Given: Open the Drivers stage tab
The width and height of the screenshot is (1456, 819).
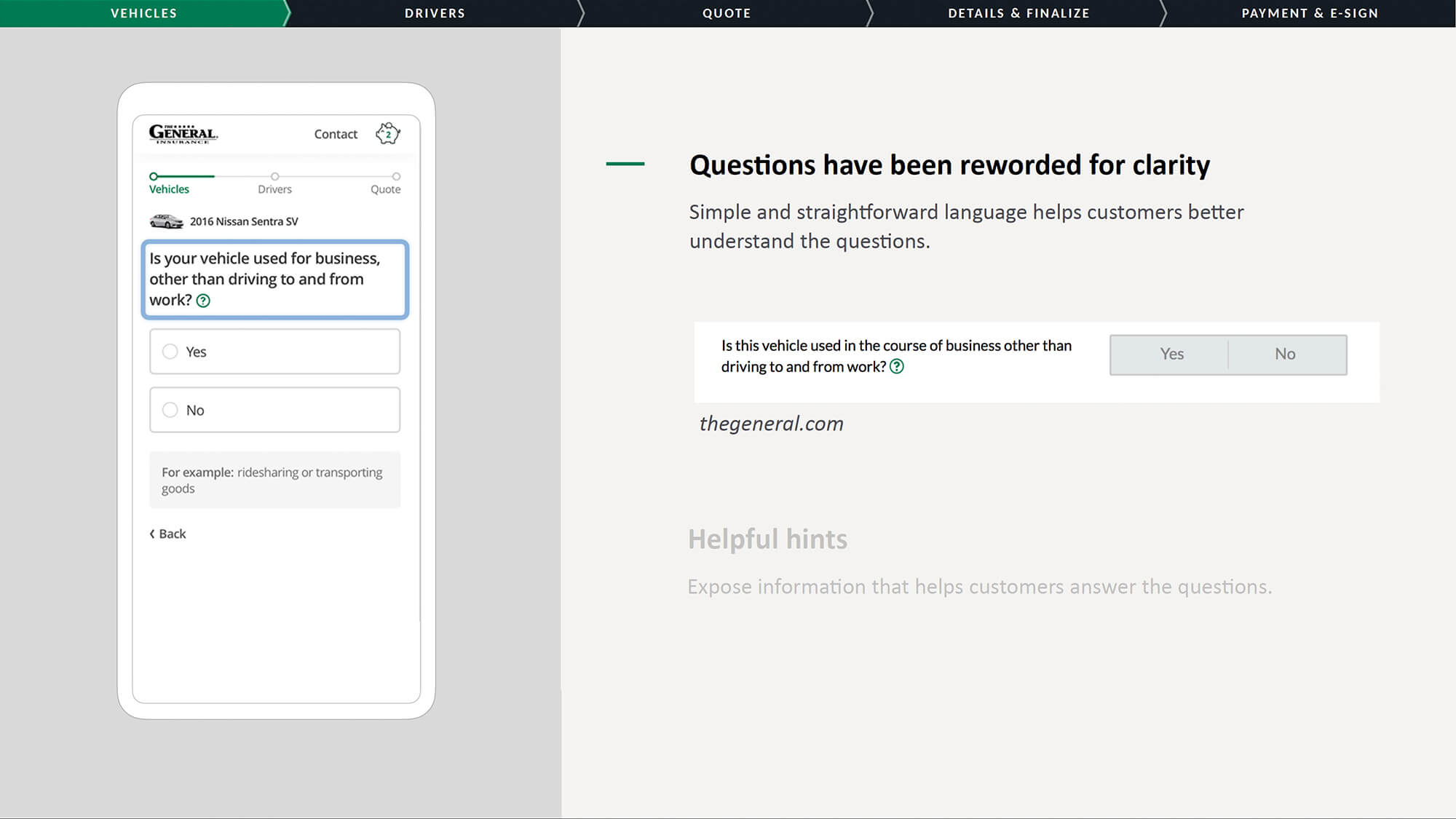Looking at the screenshot, I should pyautogui.click(x=435, y=13).
